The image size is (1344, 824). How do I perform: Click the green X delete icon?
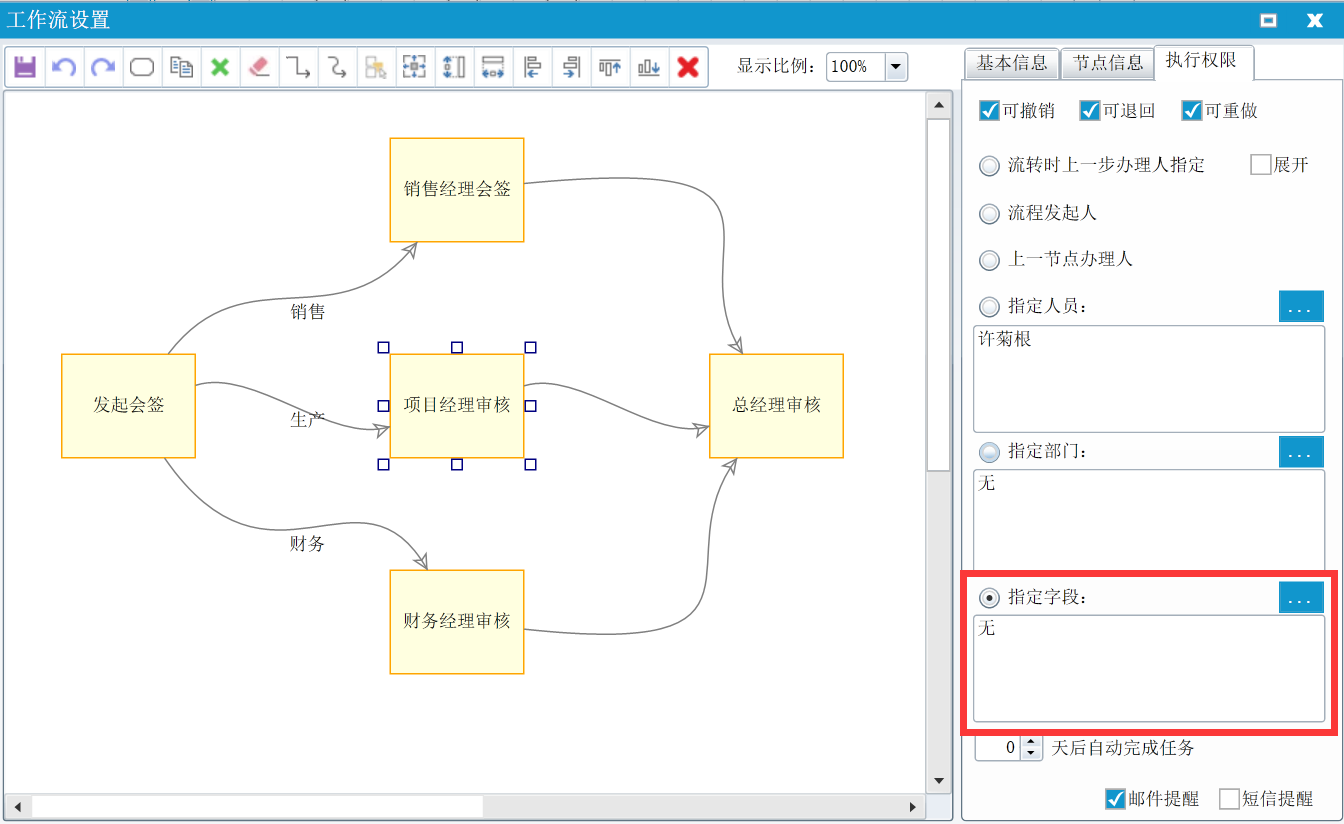tap(220, 67)
